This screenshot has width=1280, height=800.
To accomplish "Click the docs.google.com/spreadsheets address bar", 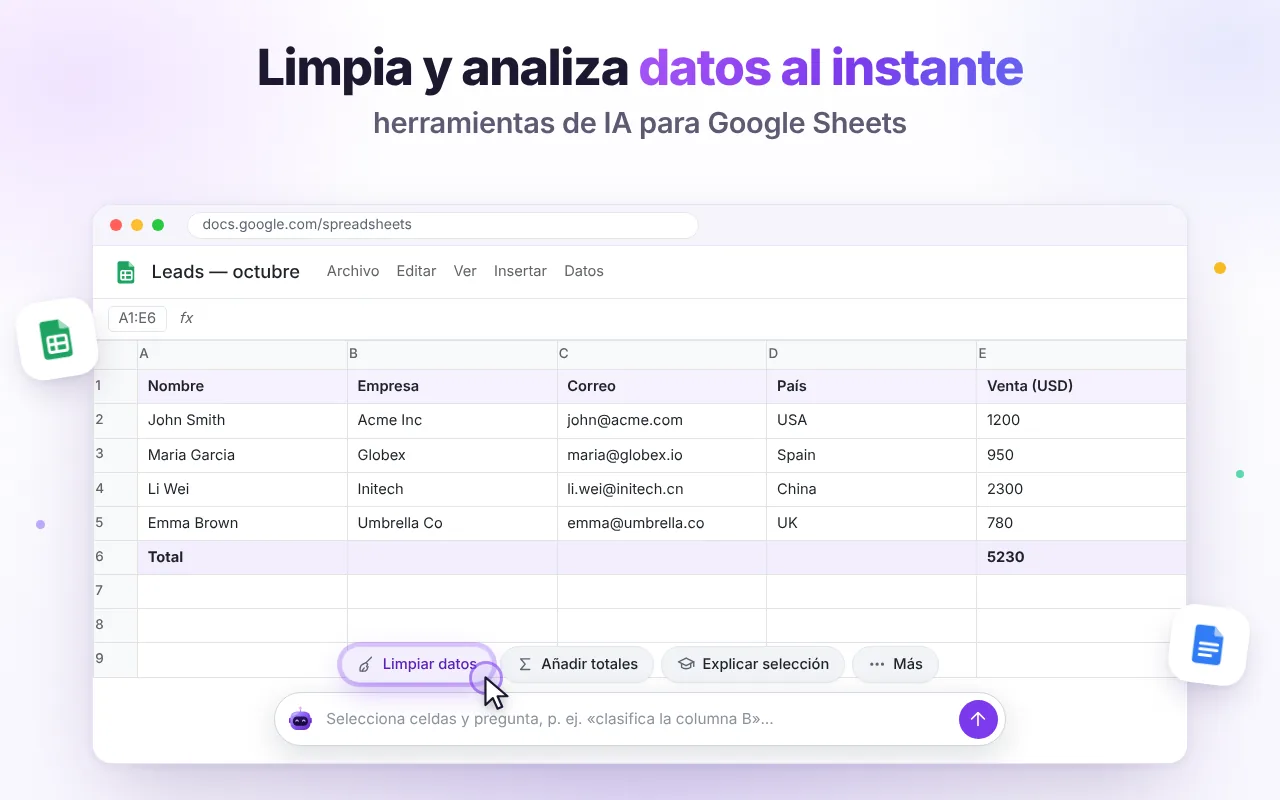I will click(443, 225).
